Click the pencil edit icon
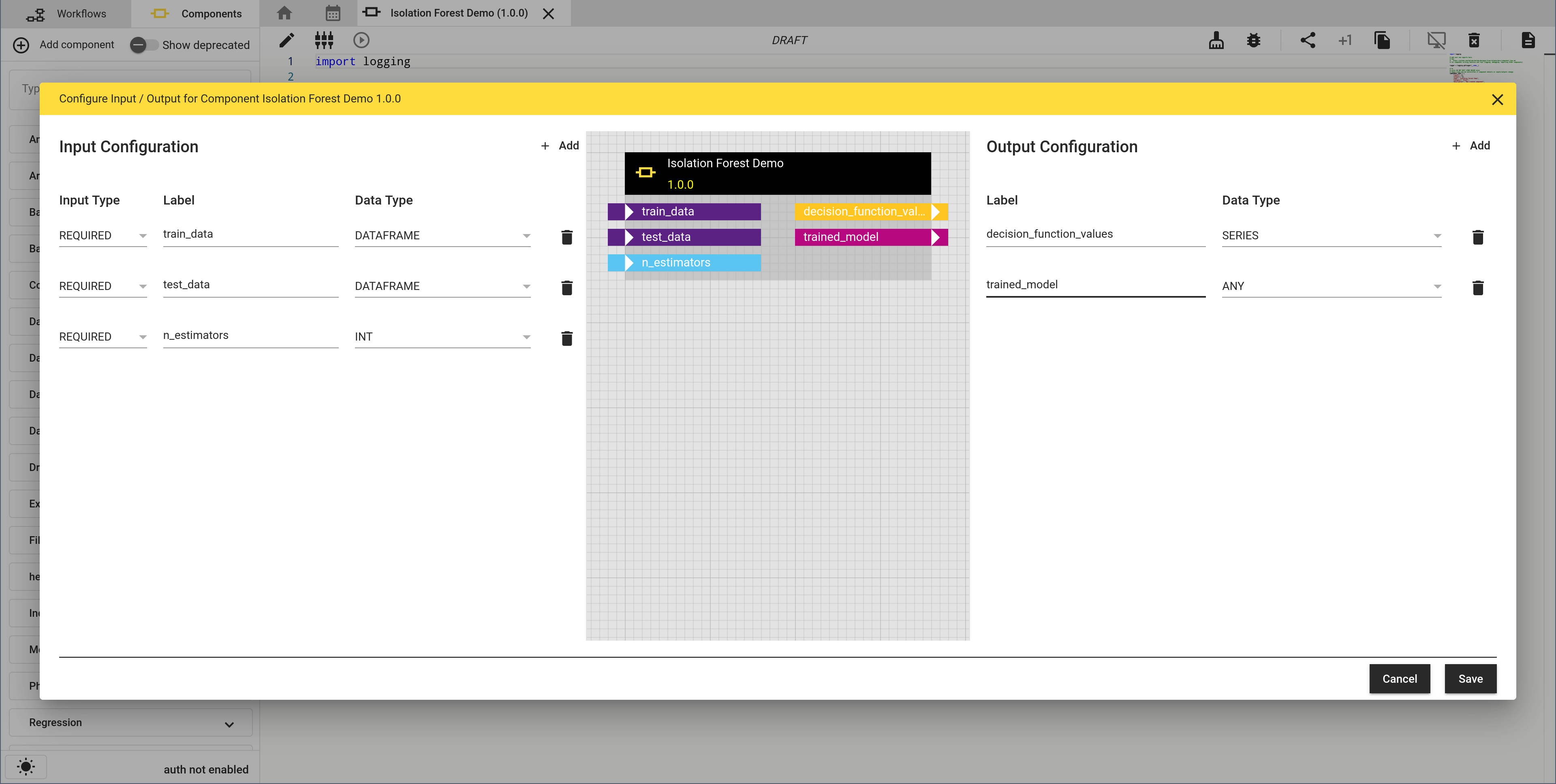 (x=286, y=40)
